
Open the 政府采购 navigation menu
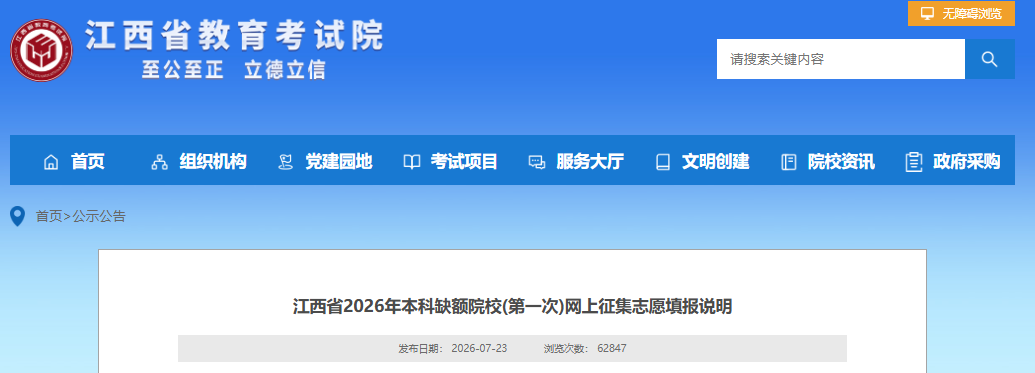coord(966,161)
